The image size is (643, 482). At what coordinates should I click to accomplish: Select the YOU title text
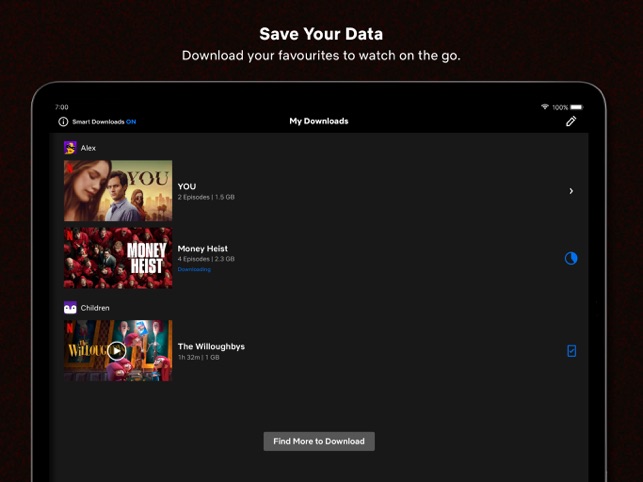tap(187, 186)
